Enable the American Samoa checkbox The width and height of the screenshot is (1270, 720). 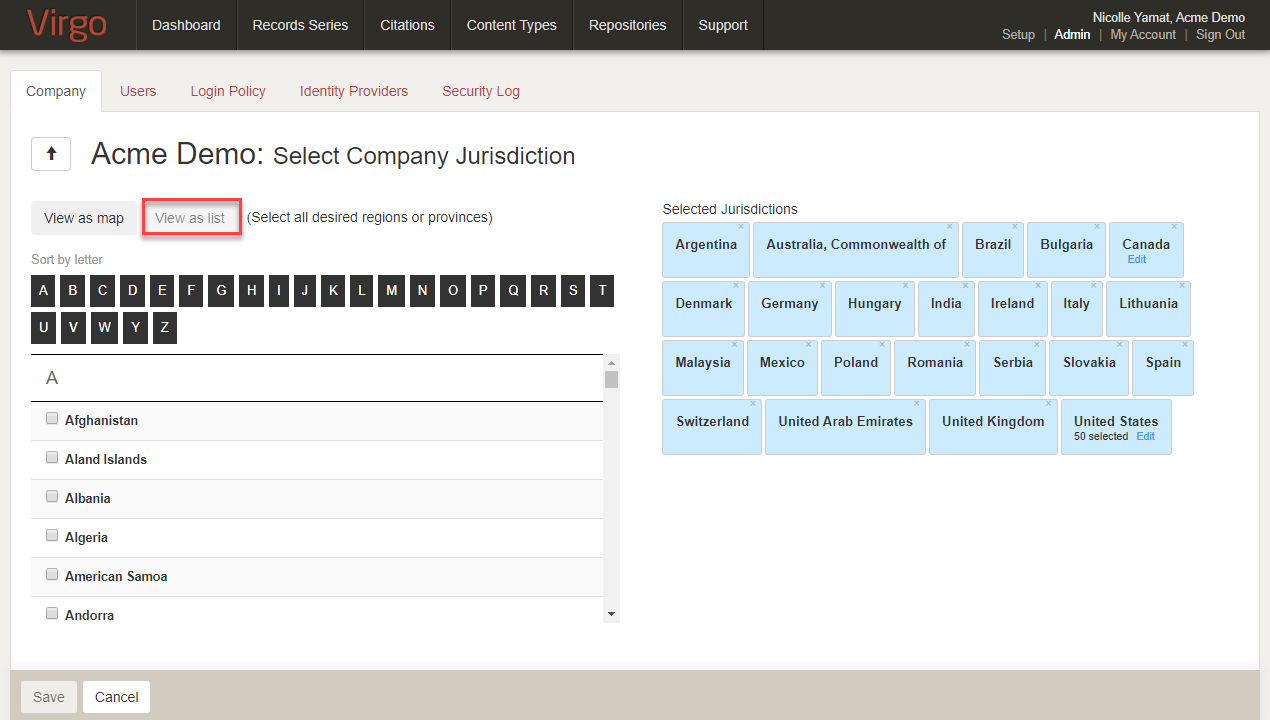pos(52,575)
